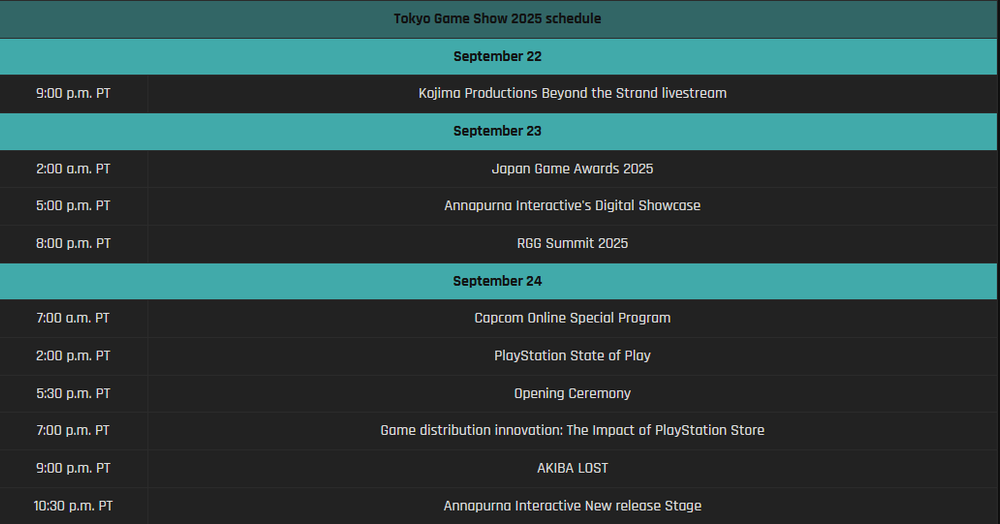This screenshot has height=524, width=1000.
Task: Select the 5:00 p.m. PT time cell
Action: pos(73,205)
